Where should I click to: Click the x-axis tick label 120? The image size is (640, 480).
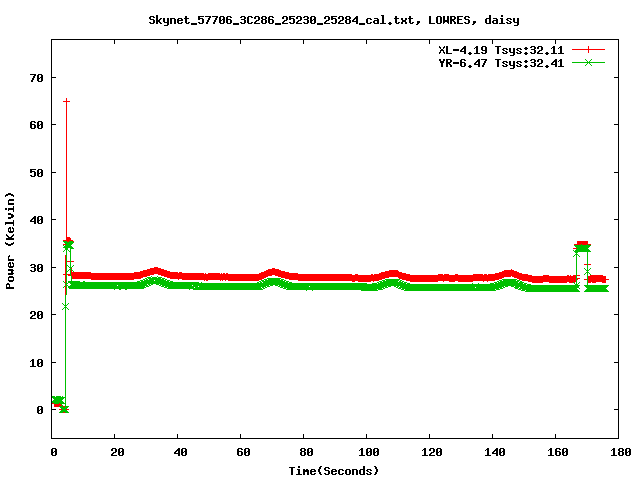(432, 452)
